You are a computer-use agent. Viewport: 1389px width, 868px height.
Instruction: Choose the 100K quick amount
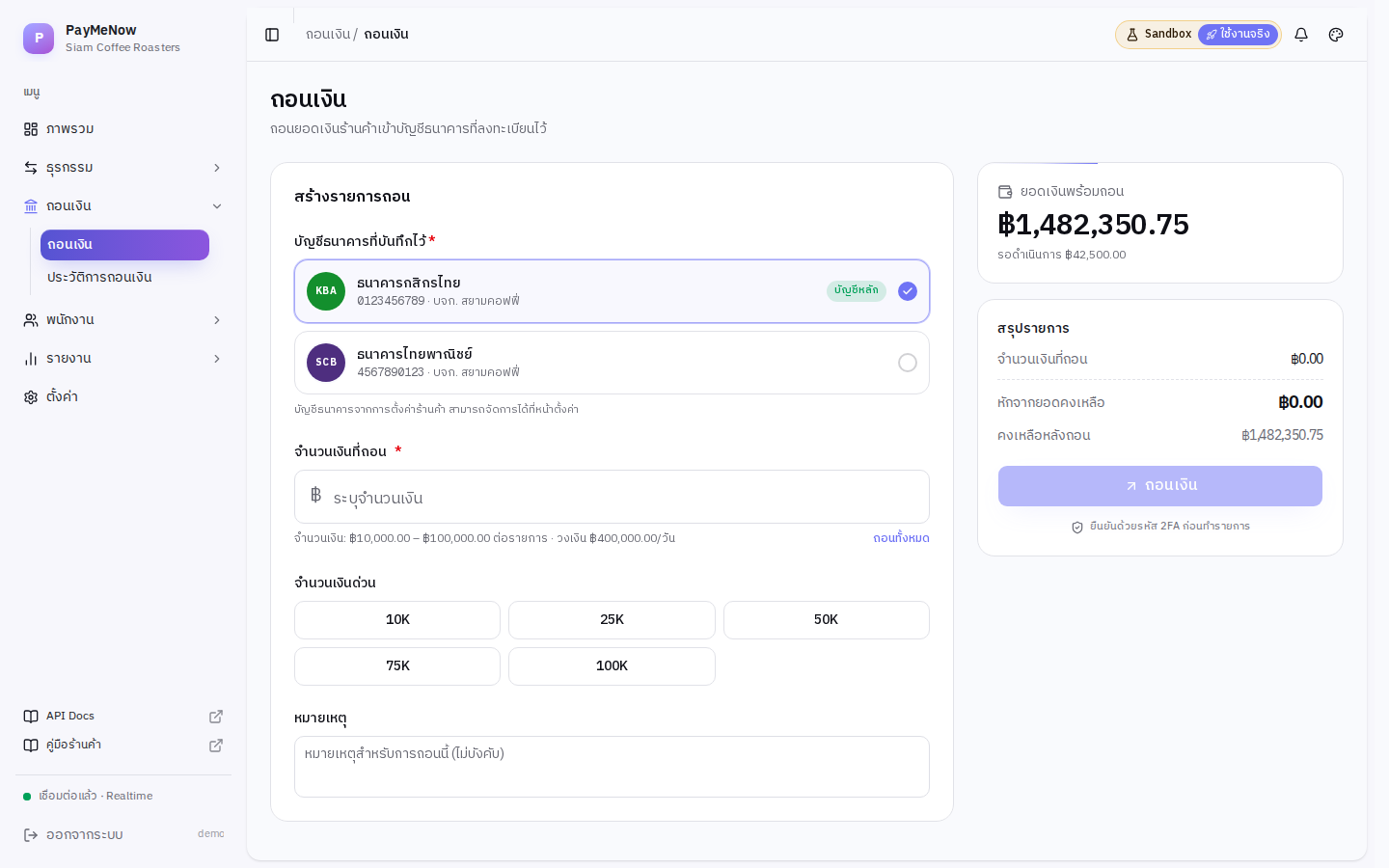point(612,666)
